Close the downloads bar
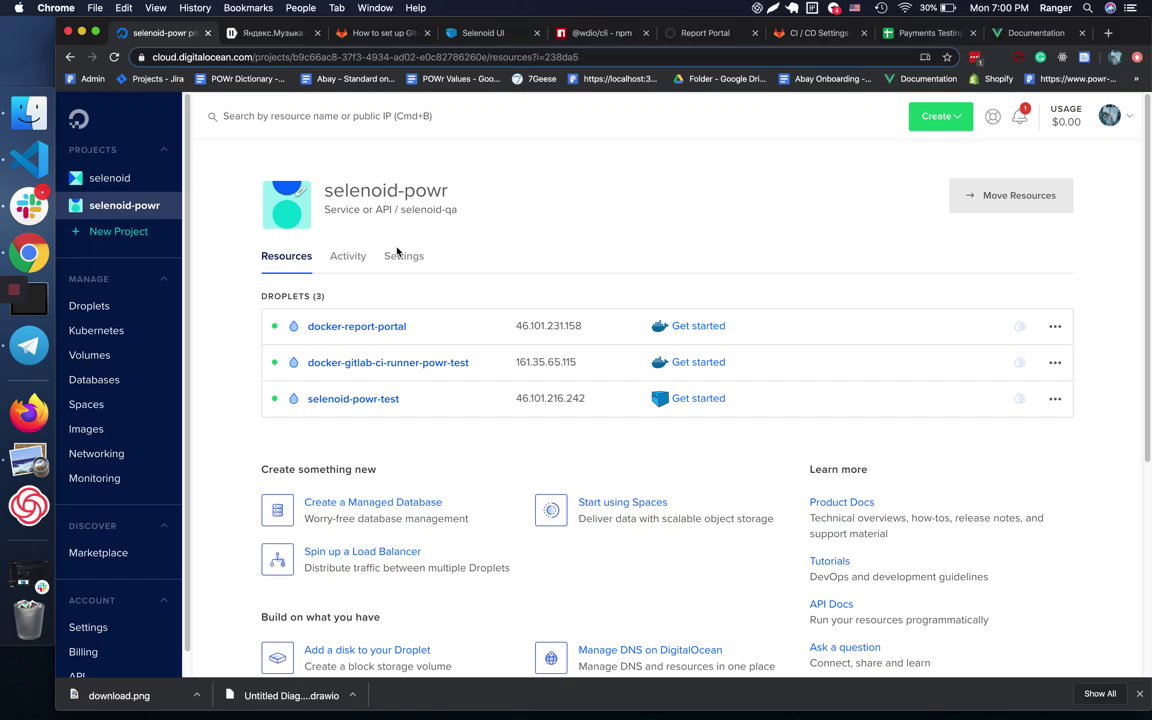The image size is (1152, 720). point(1140,694)
